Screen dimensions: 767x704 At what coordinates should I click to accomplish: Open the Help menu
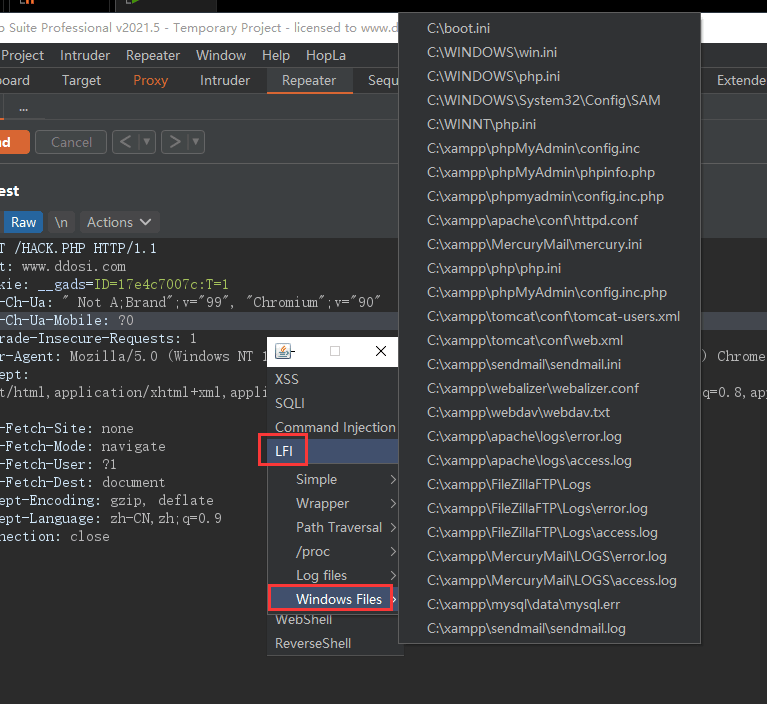click(276, 55)
